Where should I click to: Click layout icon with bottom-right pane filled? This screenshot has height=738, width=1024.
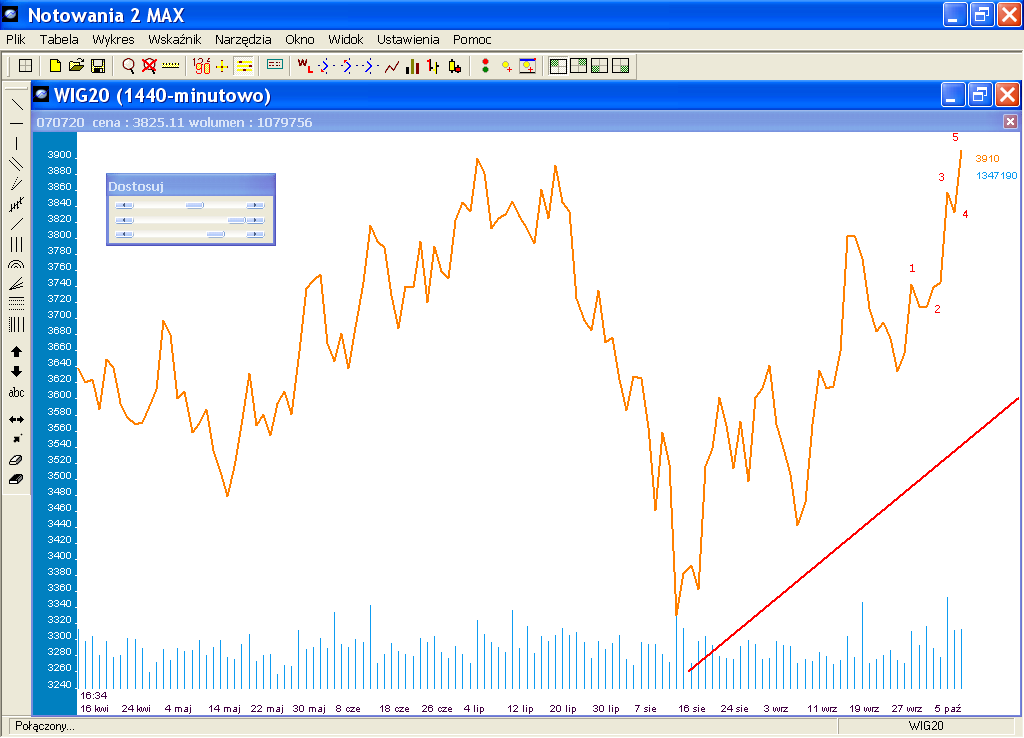click(x=620, y=65)
